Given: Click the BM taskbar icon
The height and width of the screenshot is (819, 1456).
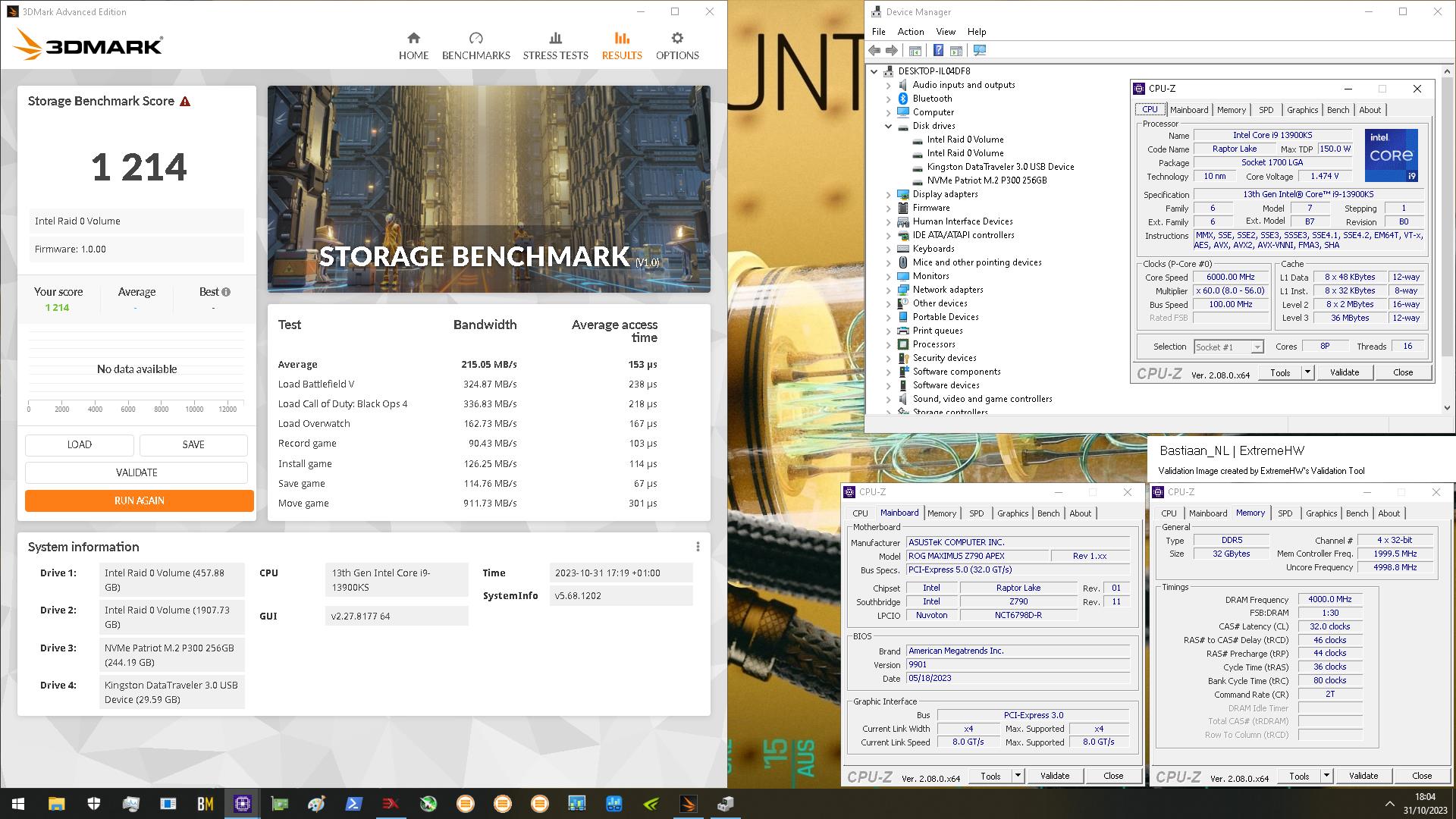Looking at the screenshot, I should (x=205, y=804).
